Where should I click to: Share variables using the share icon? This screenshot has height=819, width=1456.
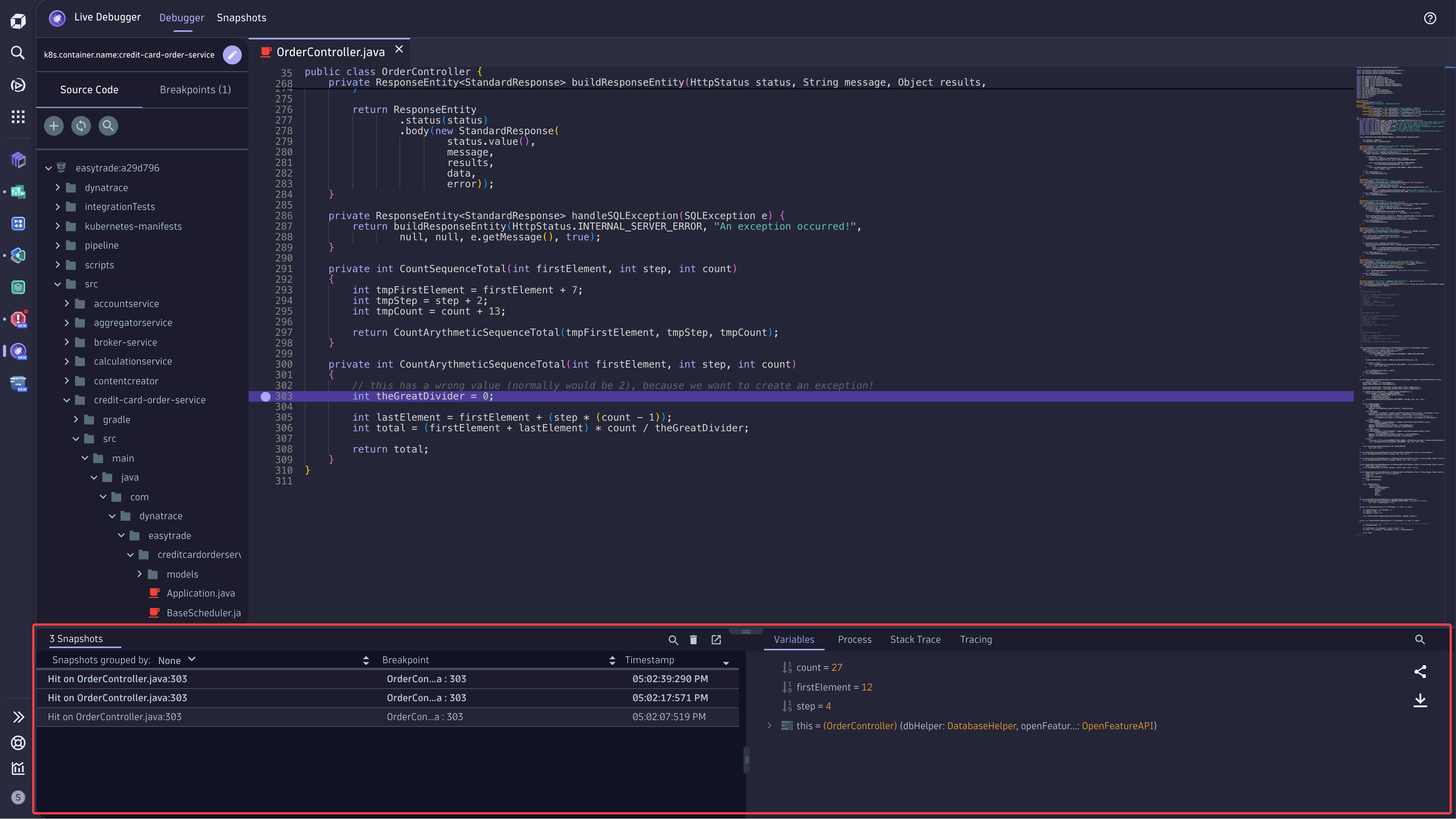coord(1420,672)
